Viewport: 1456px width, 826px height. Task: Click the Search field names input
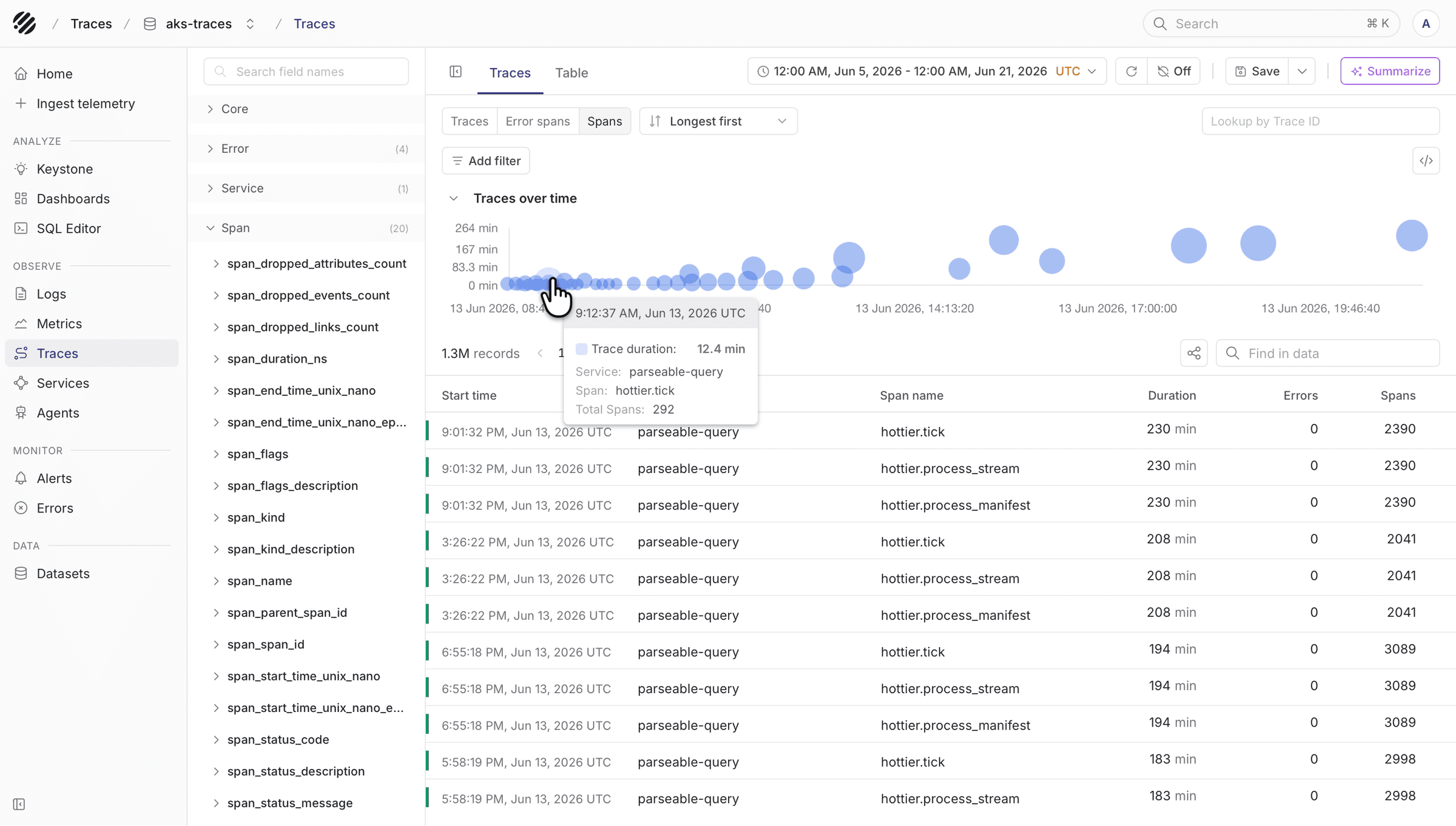pos(306,72)
